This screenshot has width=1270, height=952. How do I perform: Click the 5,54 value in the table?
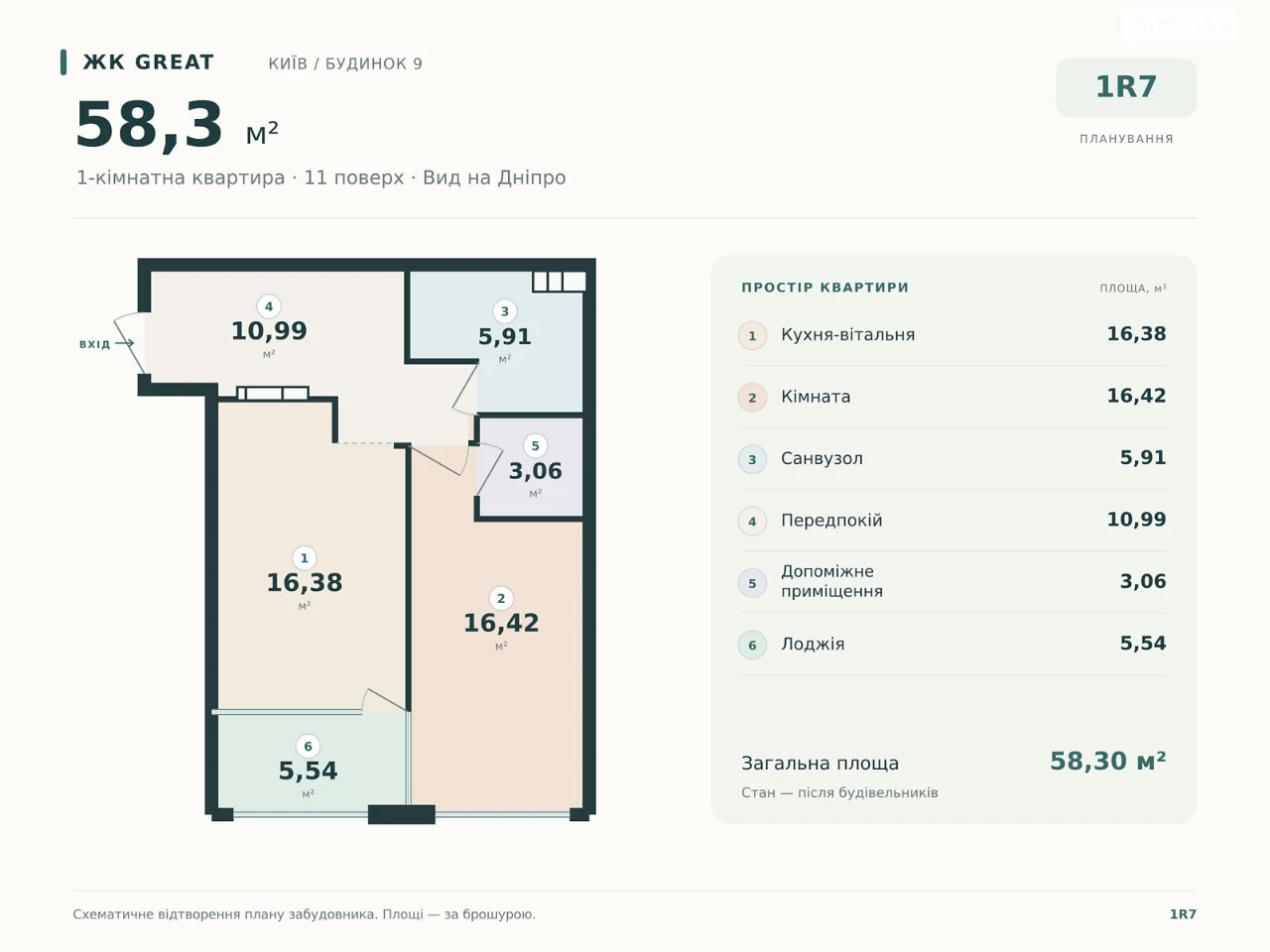(x=1143, y=643)
